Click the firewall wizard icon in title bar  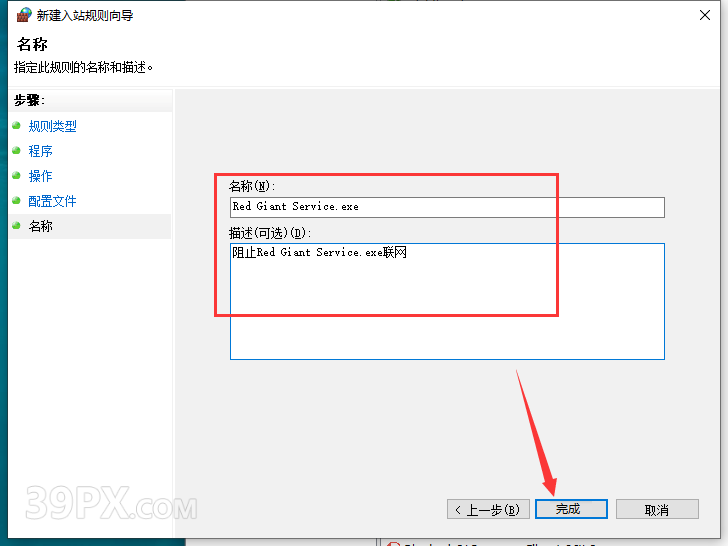pyautogui.click(x=23, y=15)
